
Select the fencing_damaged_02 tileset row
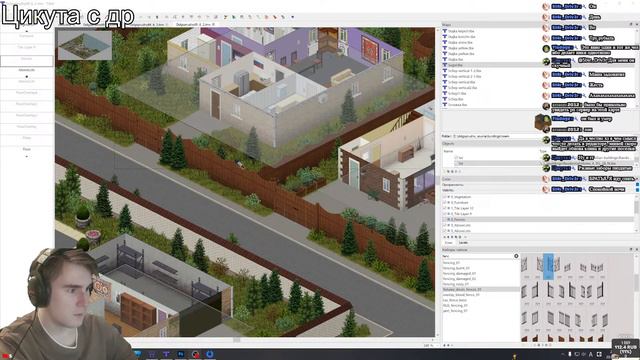pyautogui.click(x=481, y=279)
